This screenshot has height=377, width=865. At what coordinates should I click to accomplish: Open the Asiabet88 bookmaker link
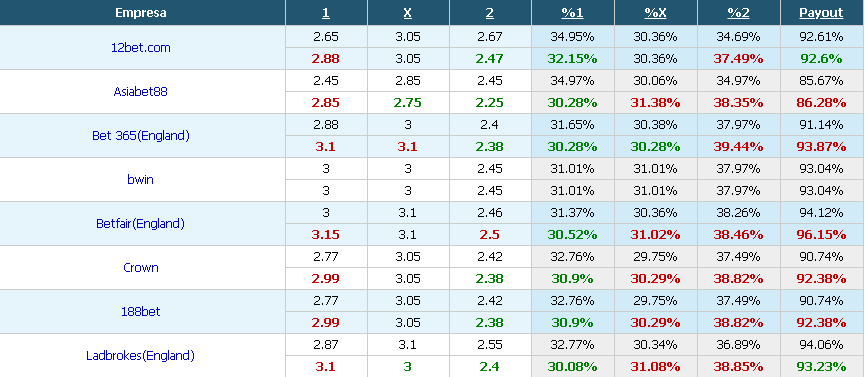pyautogui.click(x=141, y=92)
